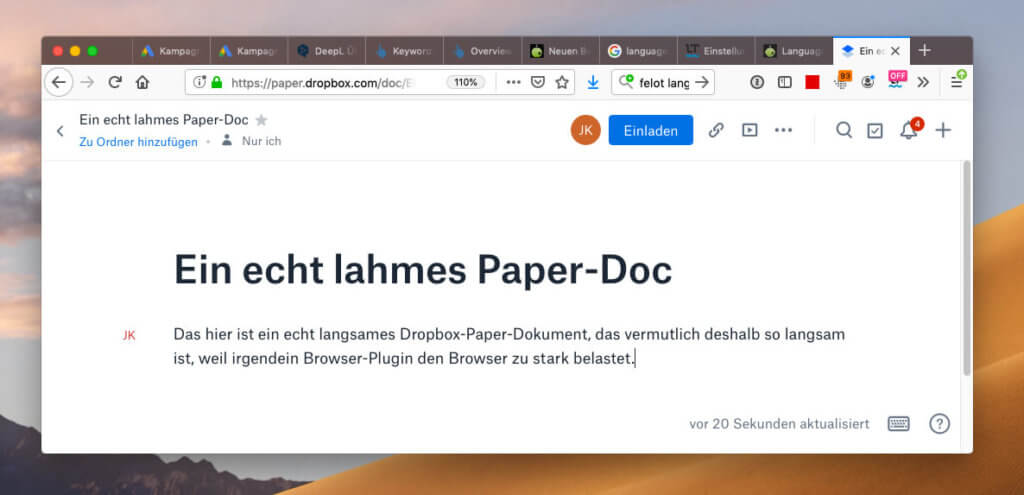
Task: Star the document next to its title
Action: (262, 120)
